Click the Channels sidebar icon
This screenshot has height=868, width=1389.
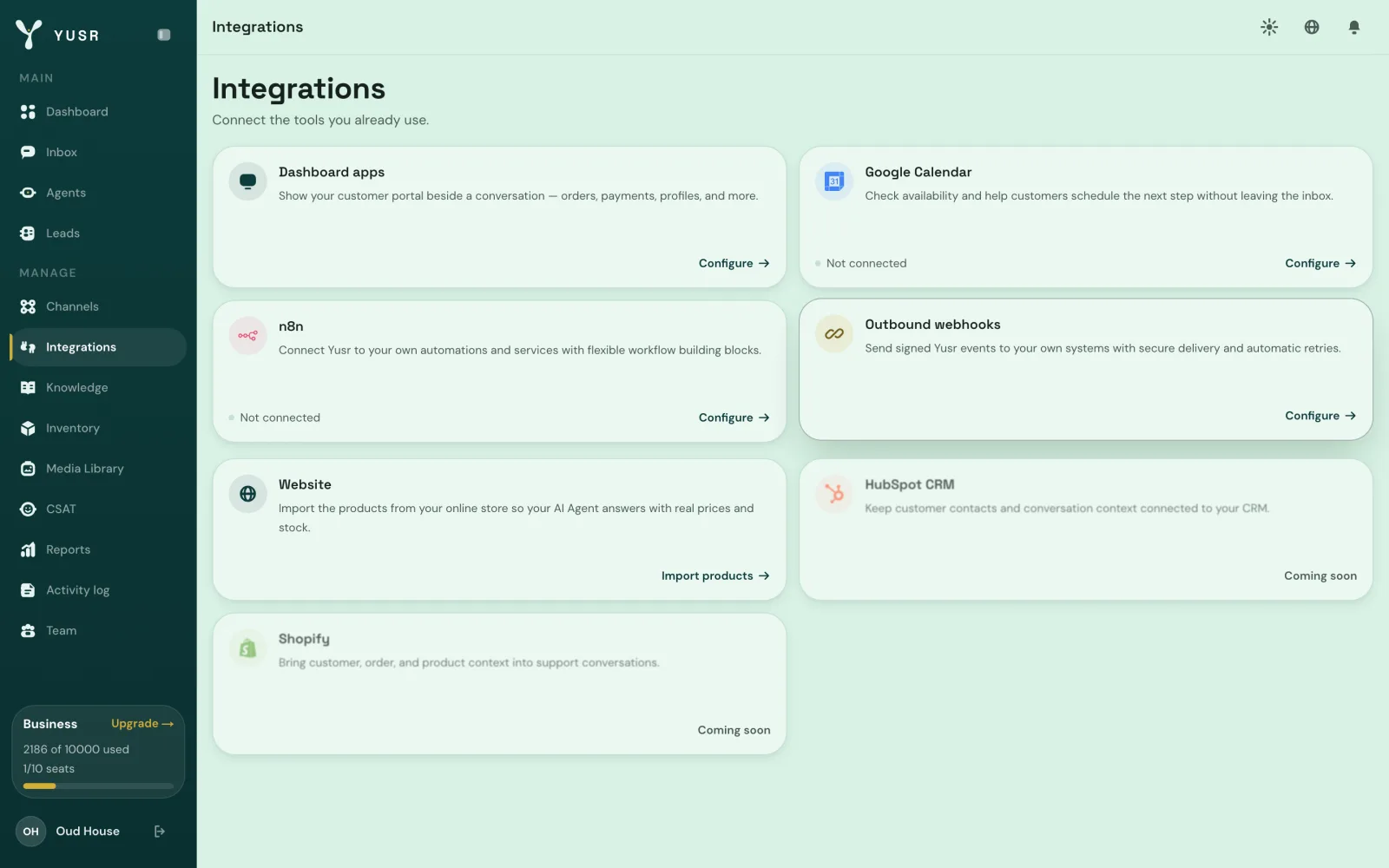click(28, 306)
